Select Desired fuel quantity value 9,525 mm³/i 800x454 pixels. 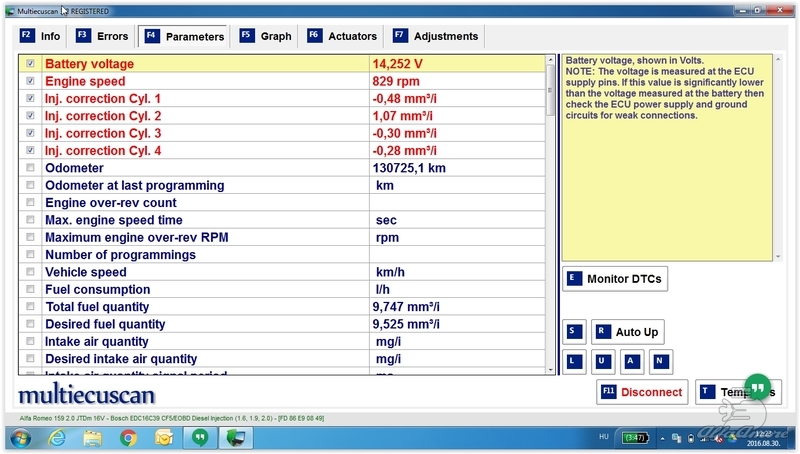pyautogui.click(x=406, y=324)
